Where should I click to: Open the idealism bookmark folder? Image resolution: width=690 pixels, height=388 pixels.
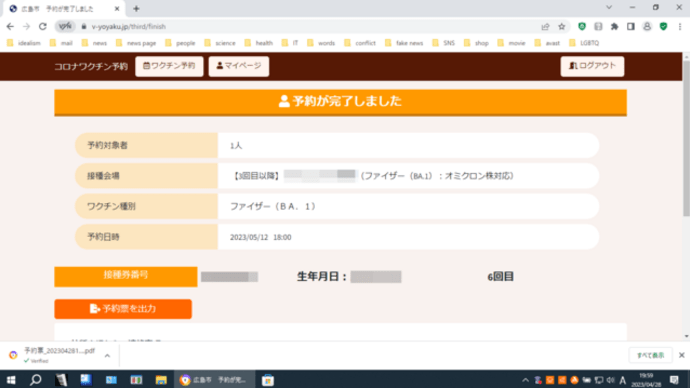pos(24,43)
